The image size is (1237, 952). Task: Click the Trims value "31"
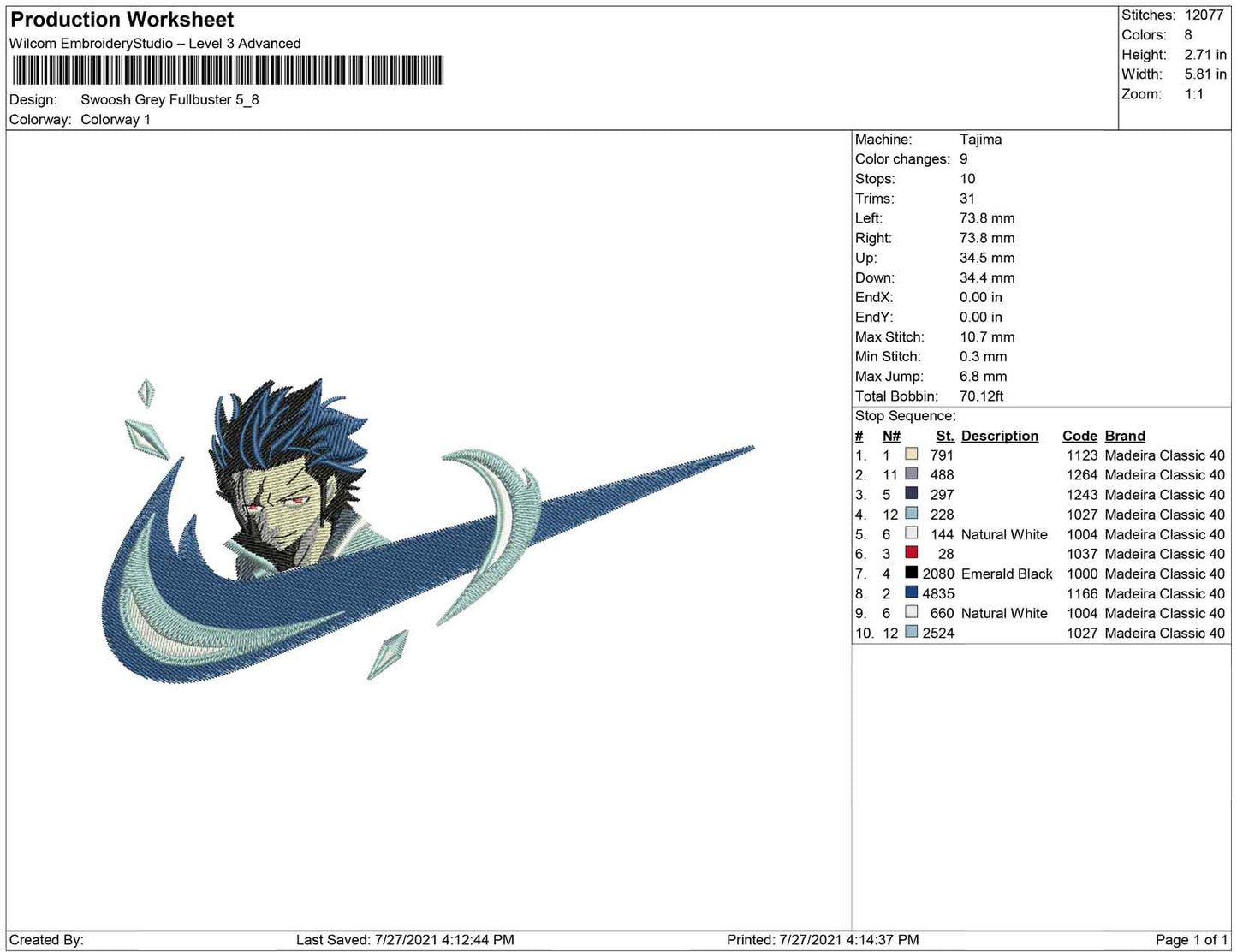pyautogui.click(x=967, y=199)
